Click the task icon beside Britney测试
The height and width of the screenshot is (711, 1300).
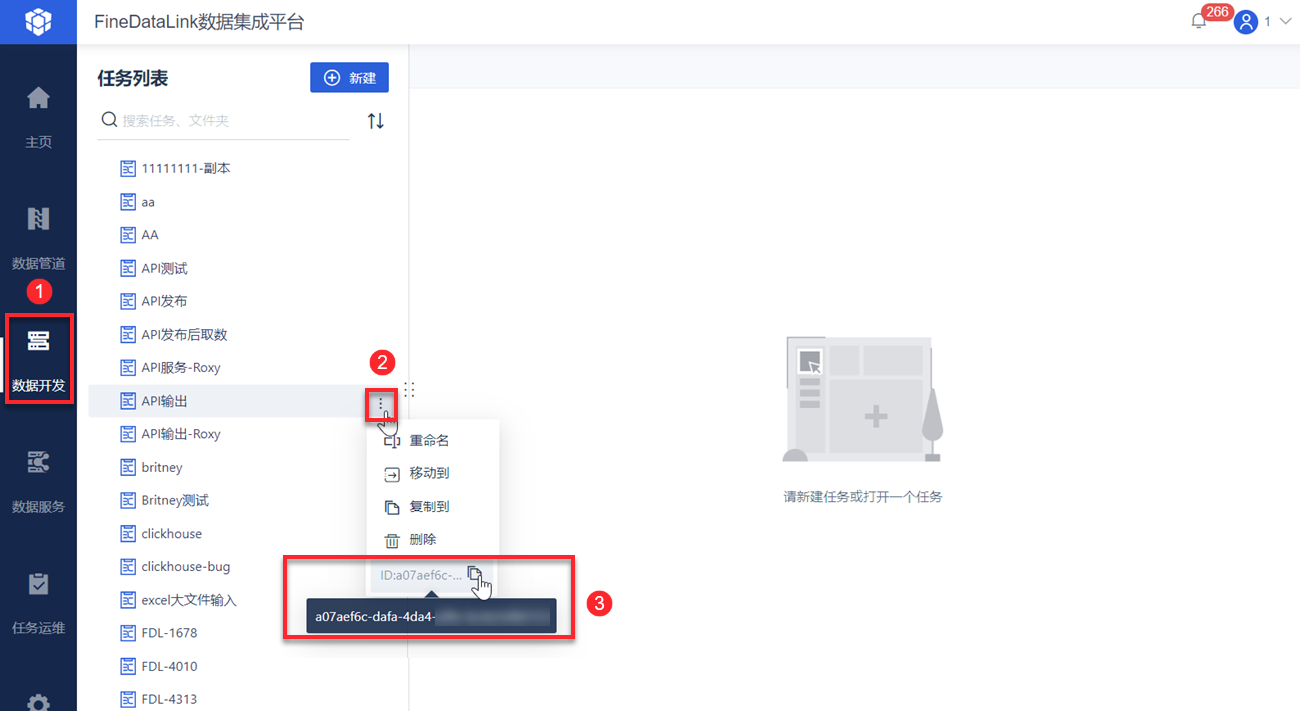point(128,500)
